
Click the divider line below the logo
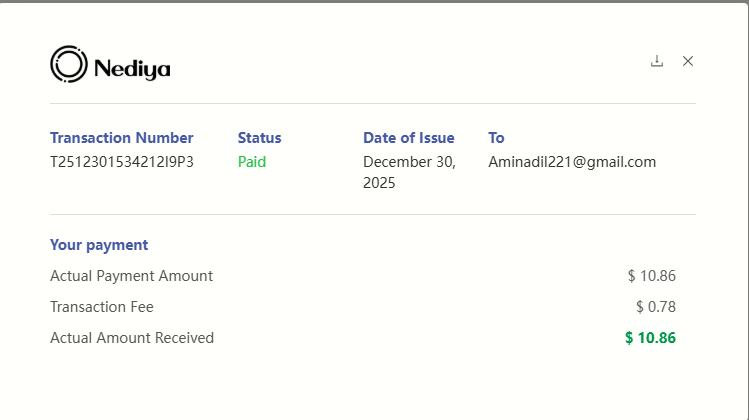[373, 103]
